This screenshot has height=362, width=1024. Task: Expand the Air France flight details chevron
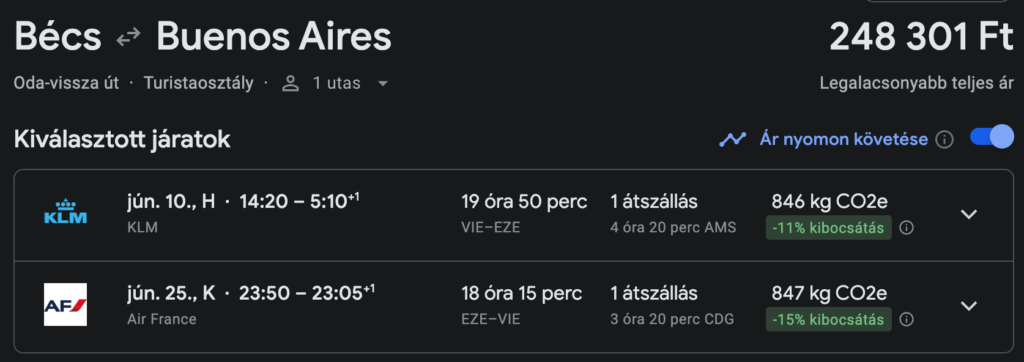pos(969,306)
